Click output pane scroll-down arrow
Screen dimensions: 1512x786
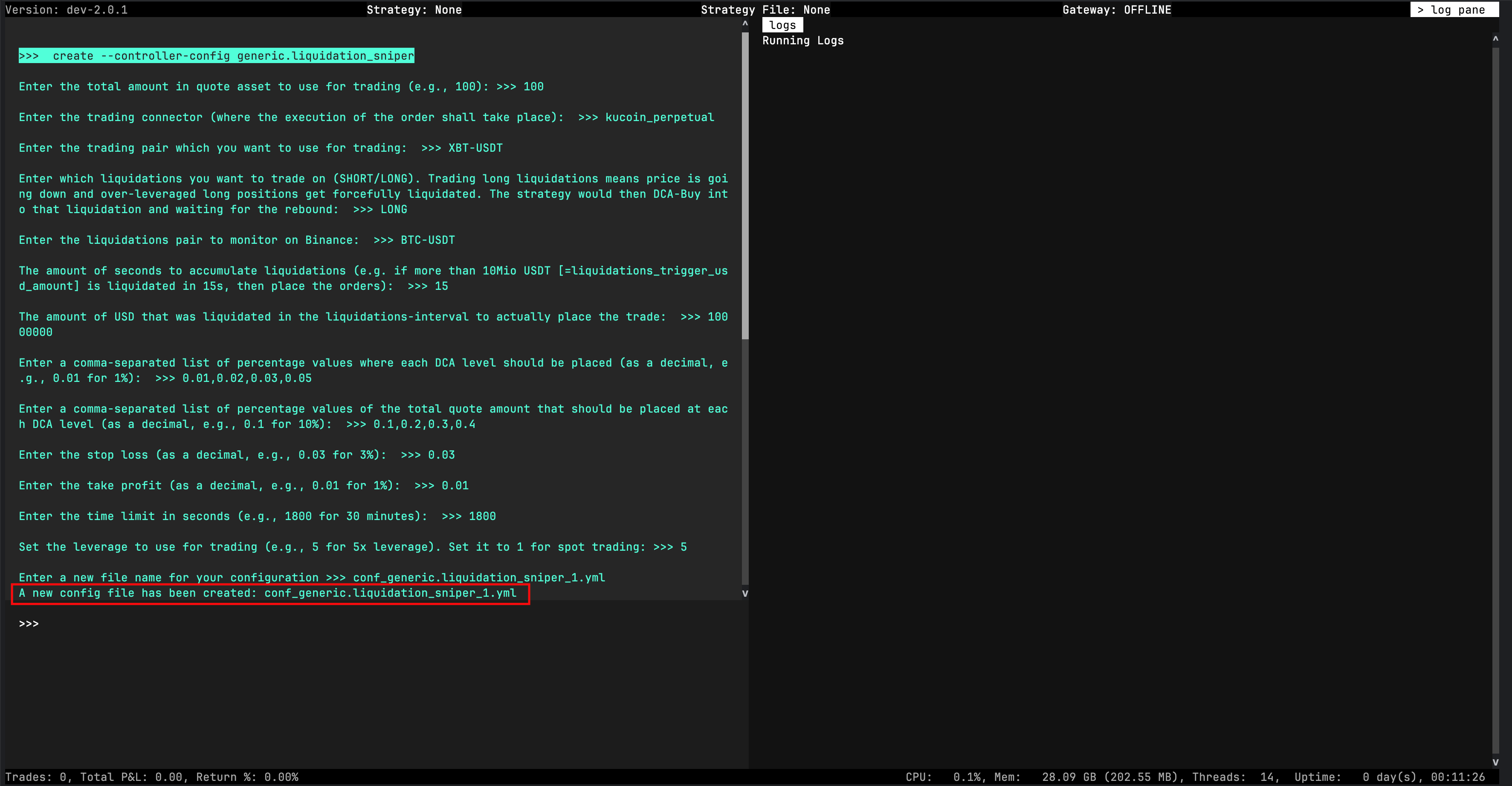[x=745, y=593]
